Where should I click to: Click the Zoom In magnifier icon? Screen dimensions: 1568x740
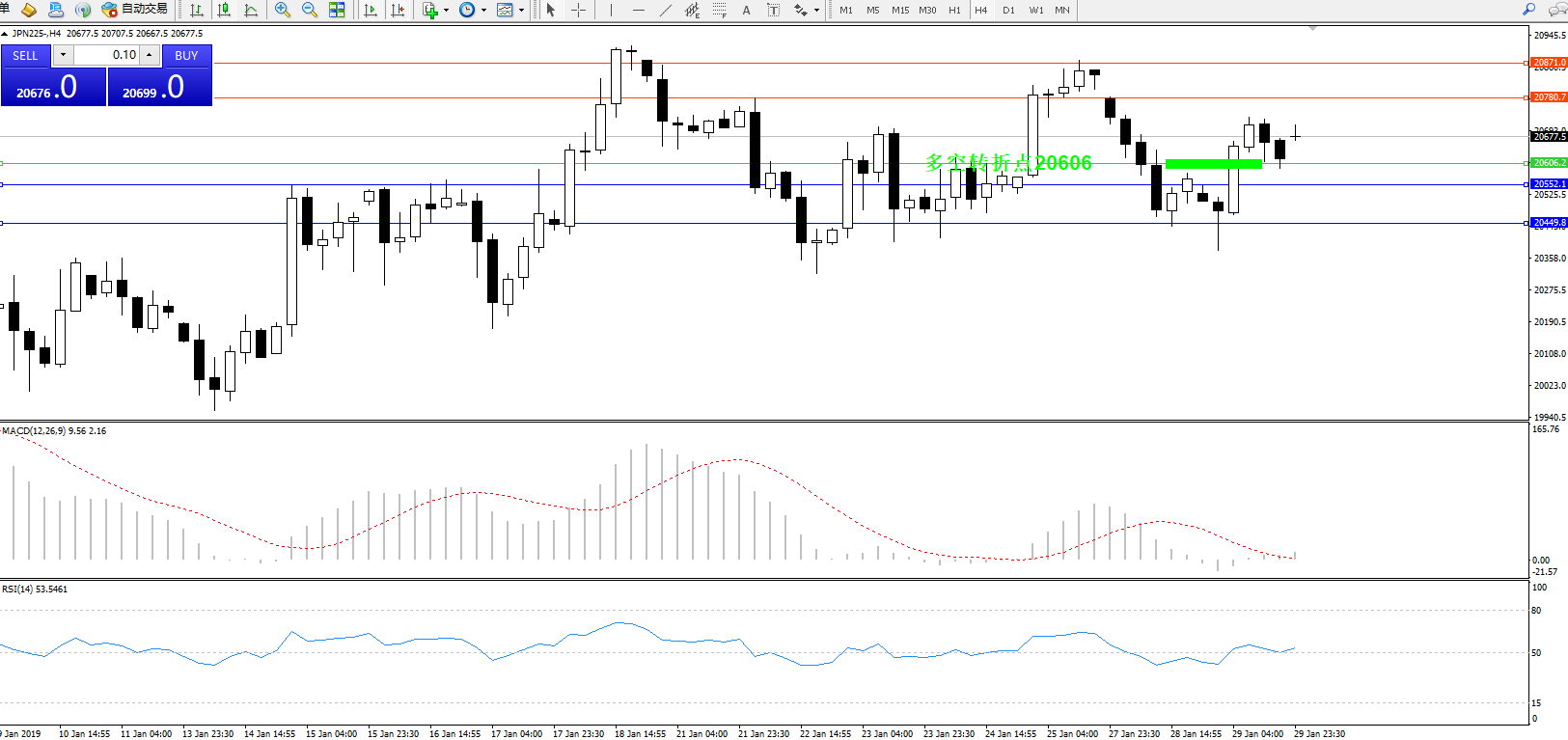(x=282, y=10)
